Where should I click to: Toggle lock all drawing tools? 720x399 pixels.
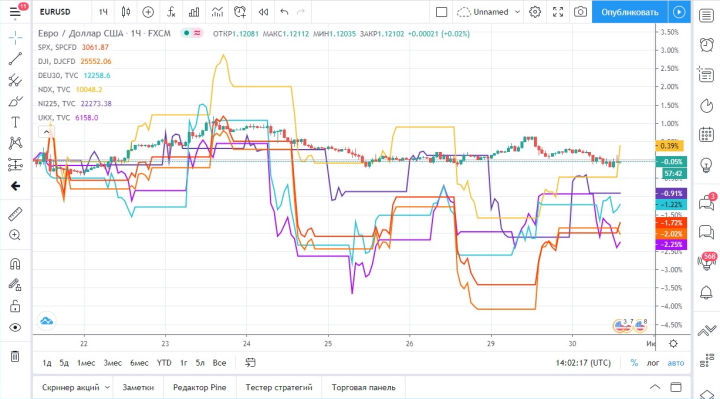(x=15, y=306)
